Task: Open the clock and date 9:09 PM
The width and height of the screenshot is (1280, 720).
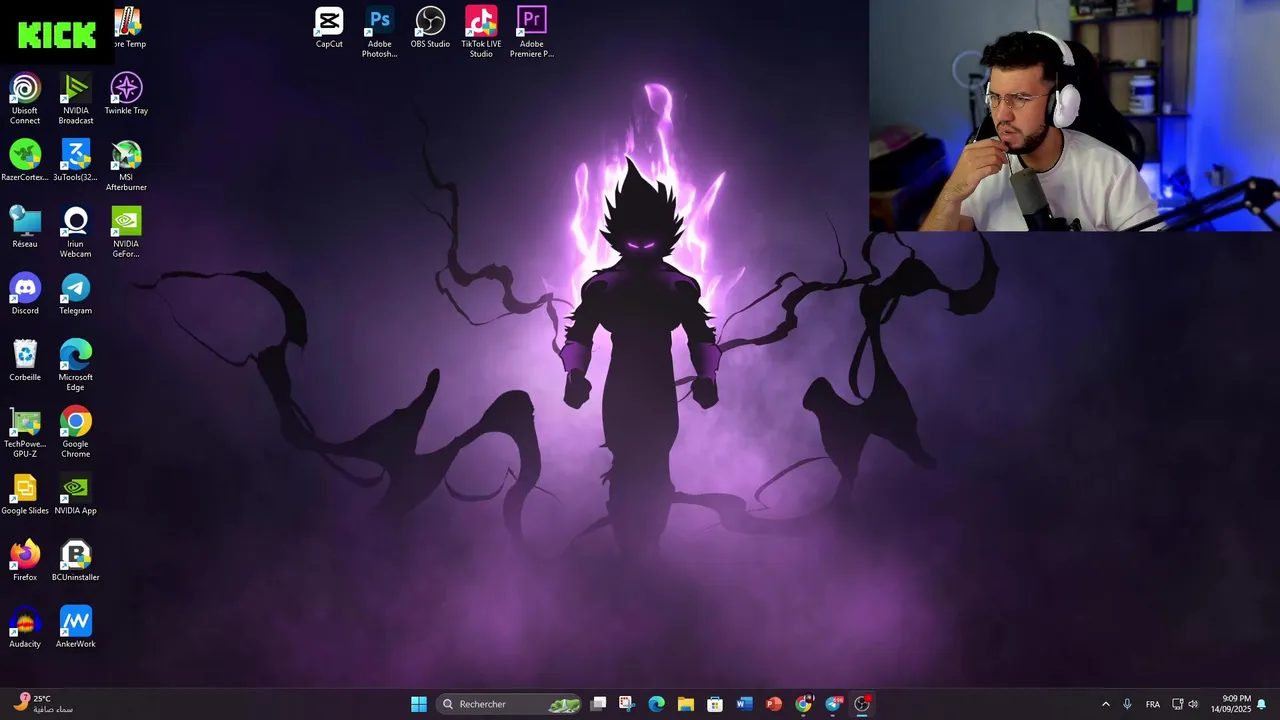Action: [x=1231, y=704]
